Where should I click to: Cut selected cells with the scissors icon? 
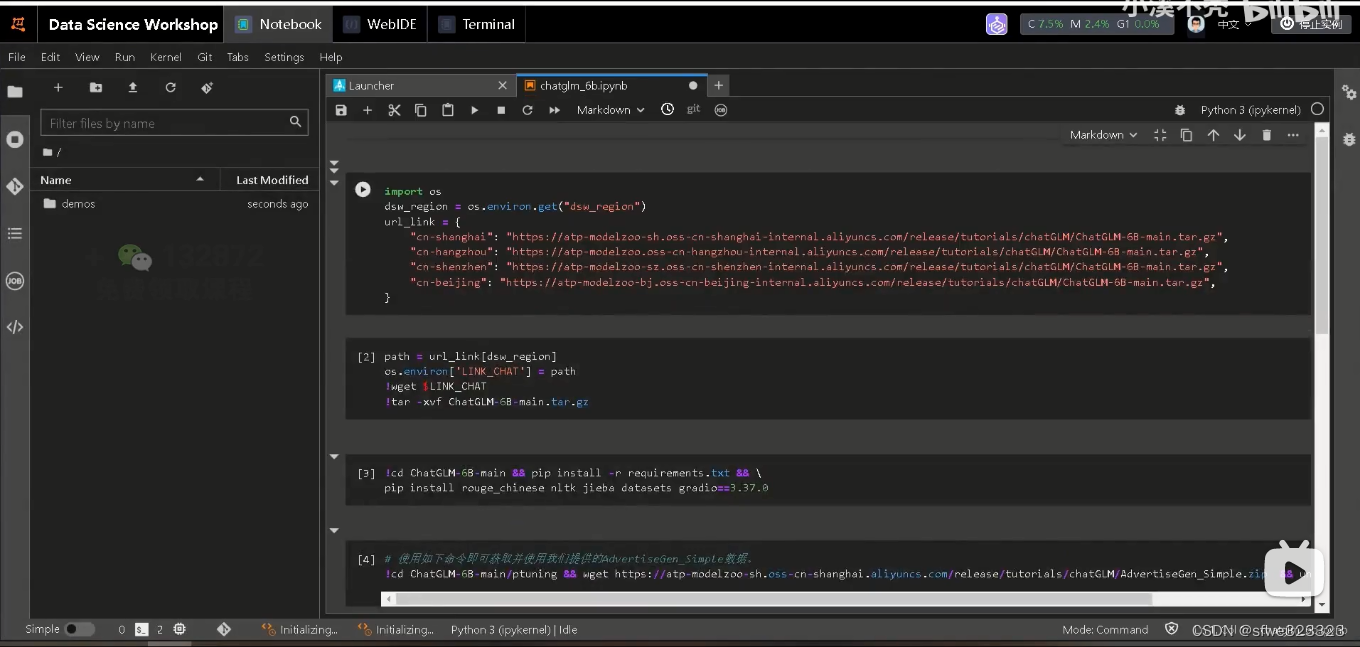(394, 110)
